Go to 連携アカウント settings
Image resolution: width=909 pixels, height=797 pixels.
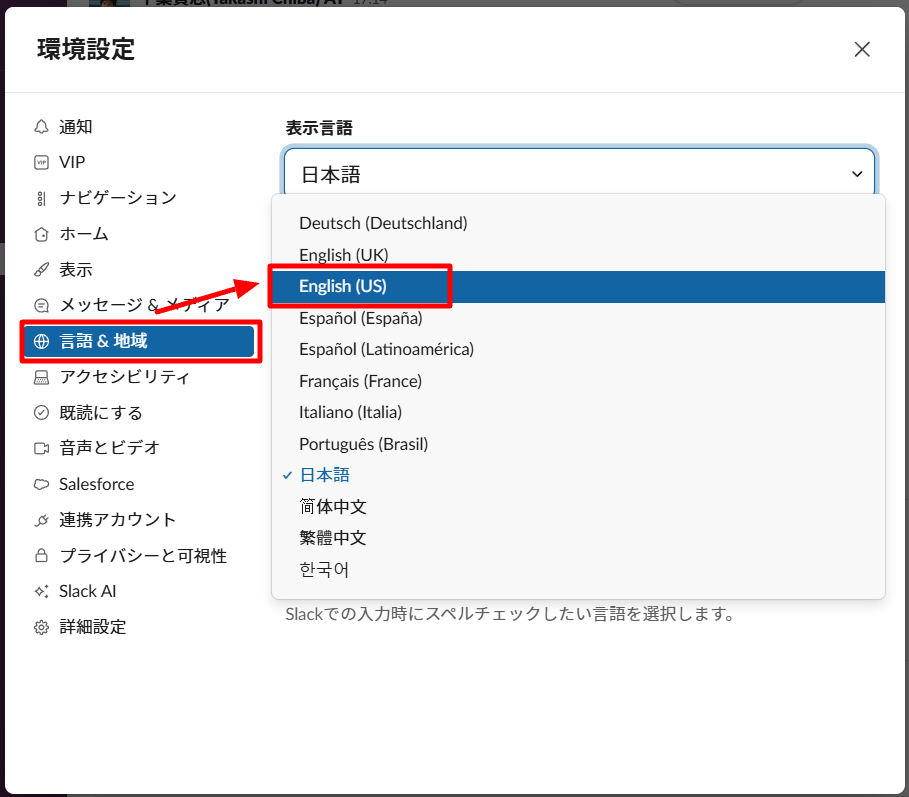117,520
